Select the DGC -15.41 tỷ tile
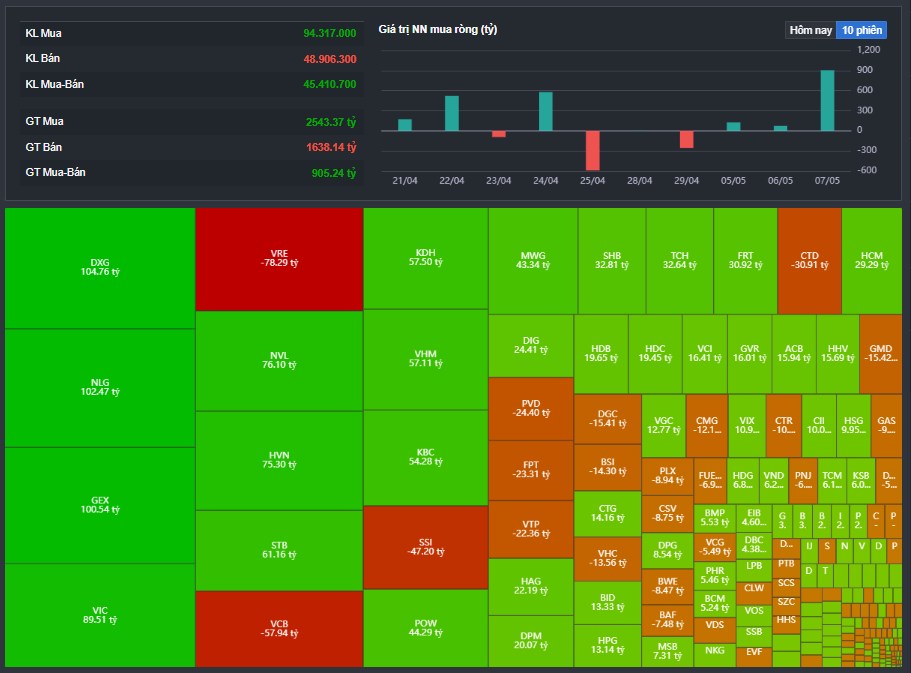 click(608, 419)
